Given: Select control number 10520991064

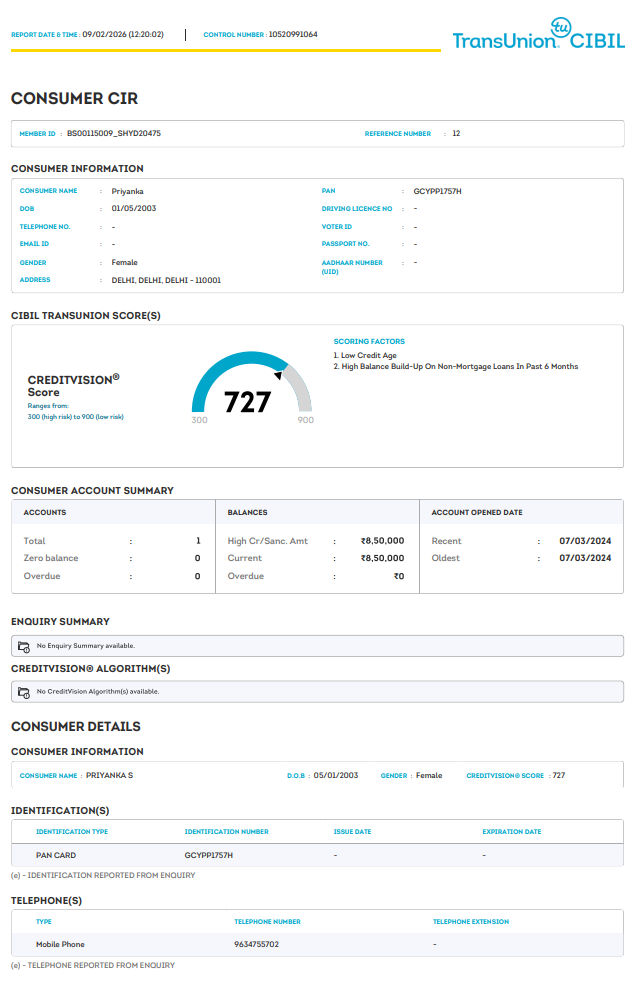Looking at the screenshot, I should [292, 35].
